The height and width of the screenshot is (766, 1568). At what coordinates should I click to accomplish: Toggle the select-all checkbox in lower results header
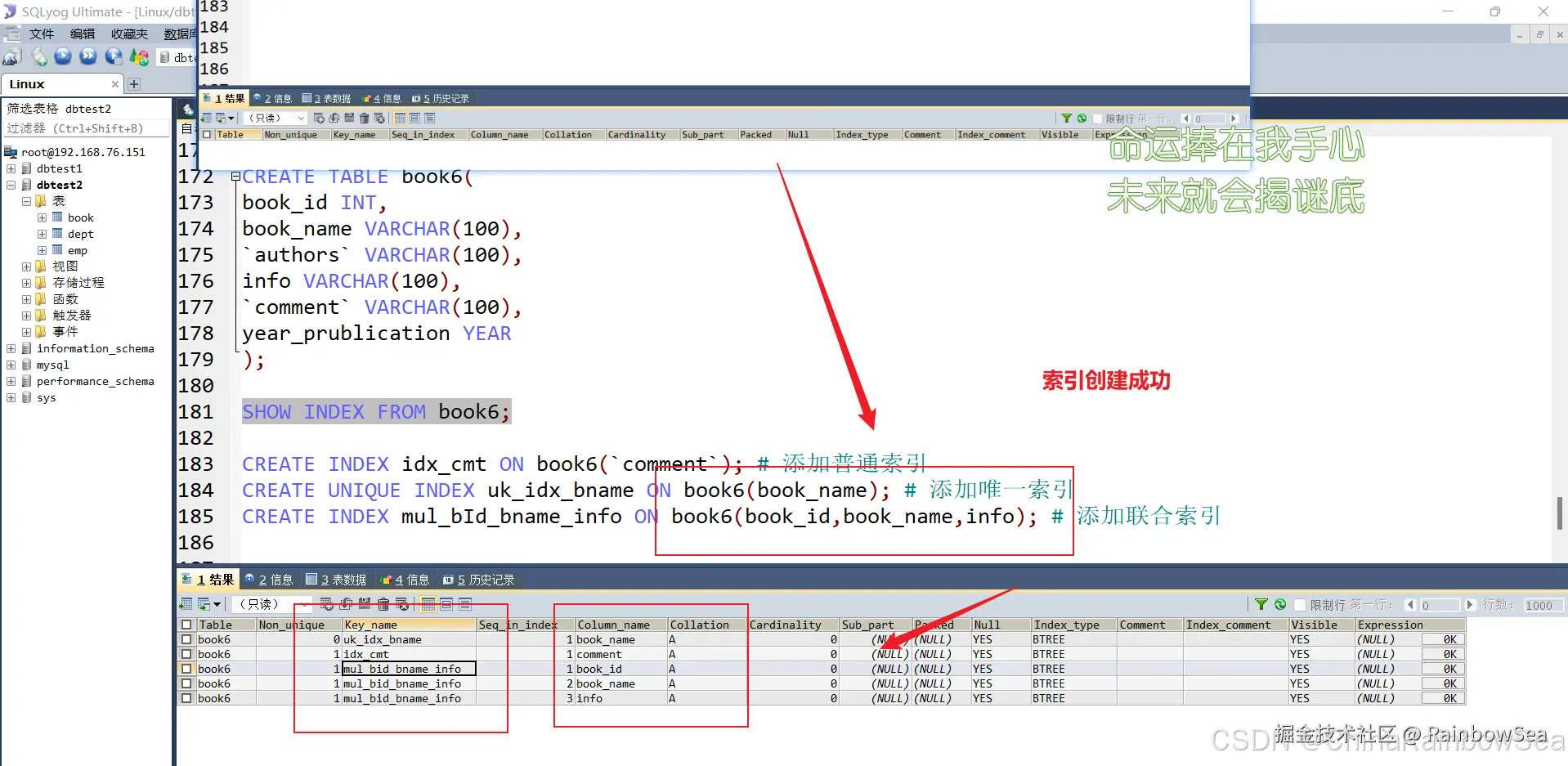point(186,625)
